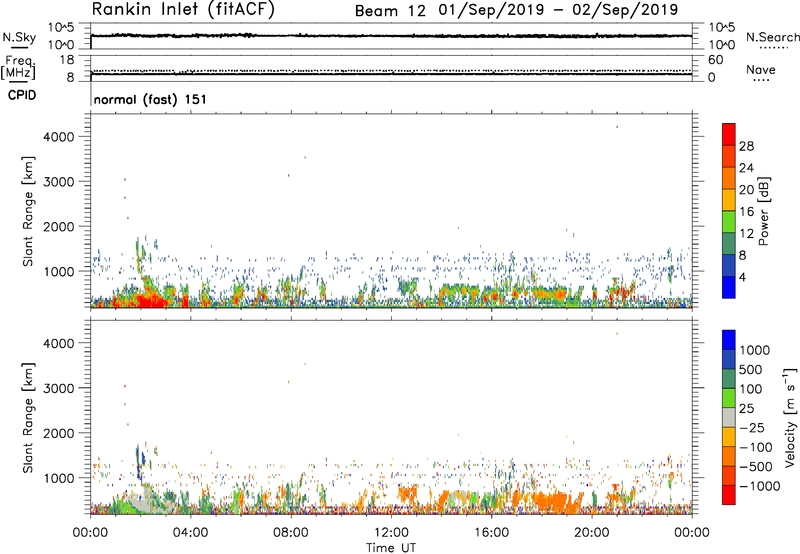
Task: Click the date range '01/Sep/2019 - 02/Sep/2019'
Action: click(x=558, y=10)
